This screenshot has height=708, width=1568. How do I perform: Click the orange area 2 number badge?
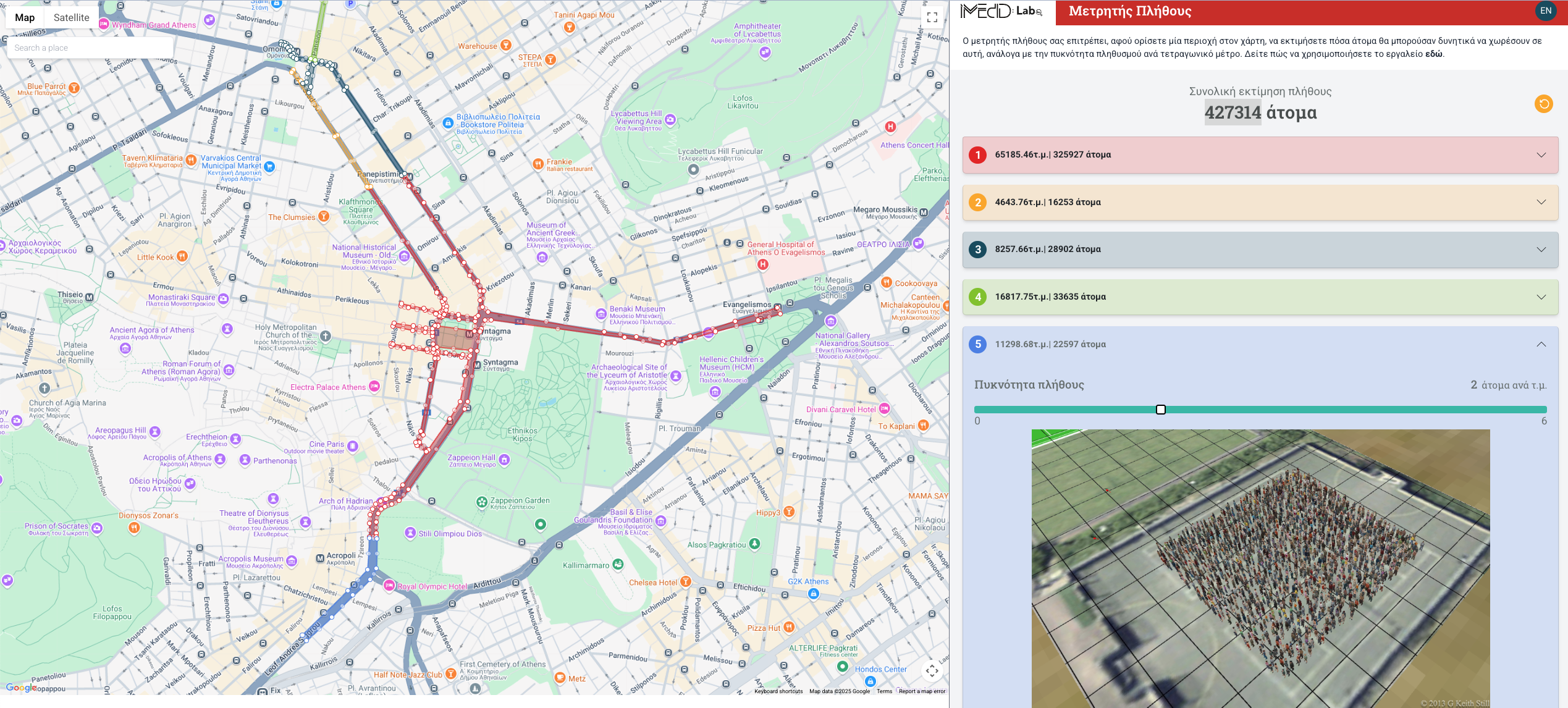pos(977,202)
